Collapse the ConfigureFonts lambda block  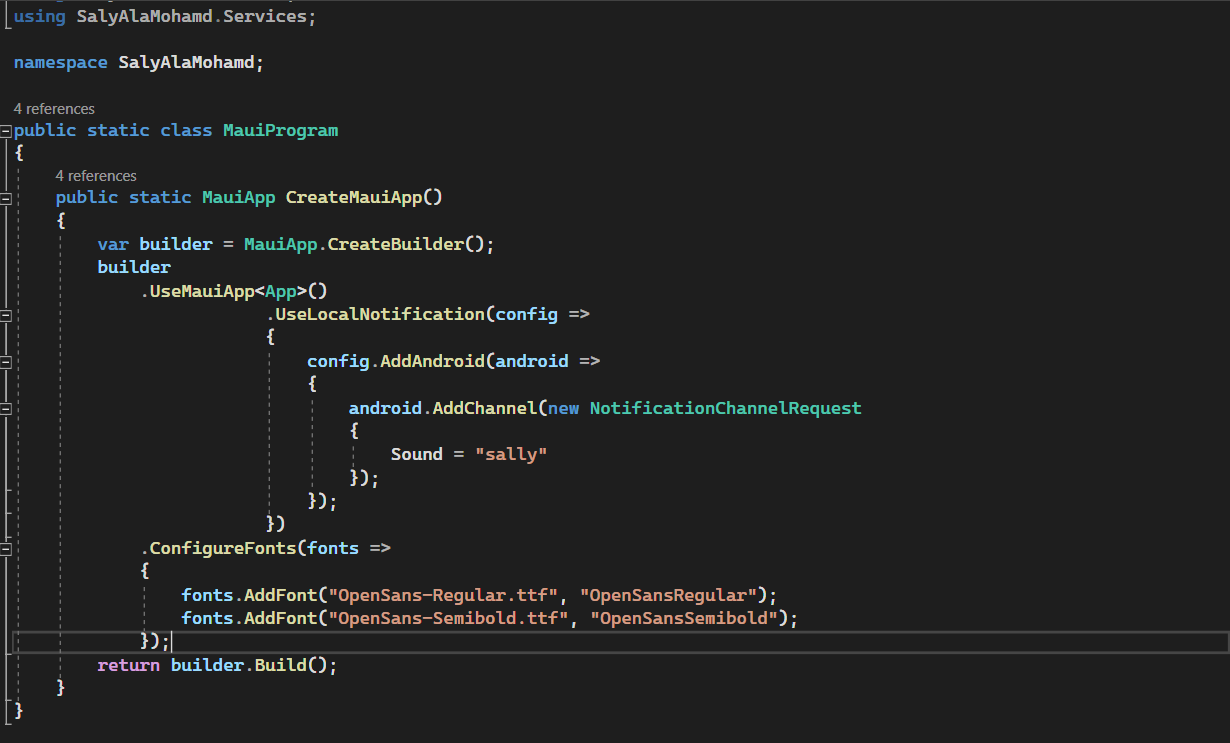[x=6, y=549]
